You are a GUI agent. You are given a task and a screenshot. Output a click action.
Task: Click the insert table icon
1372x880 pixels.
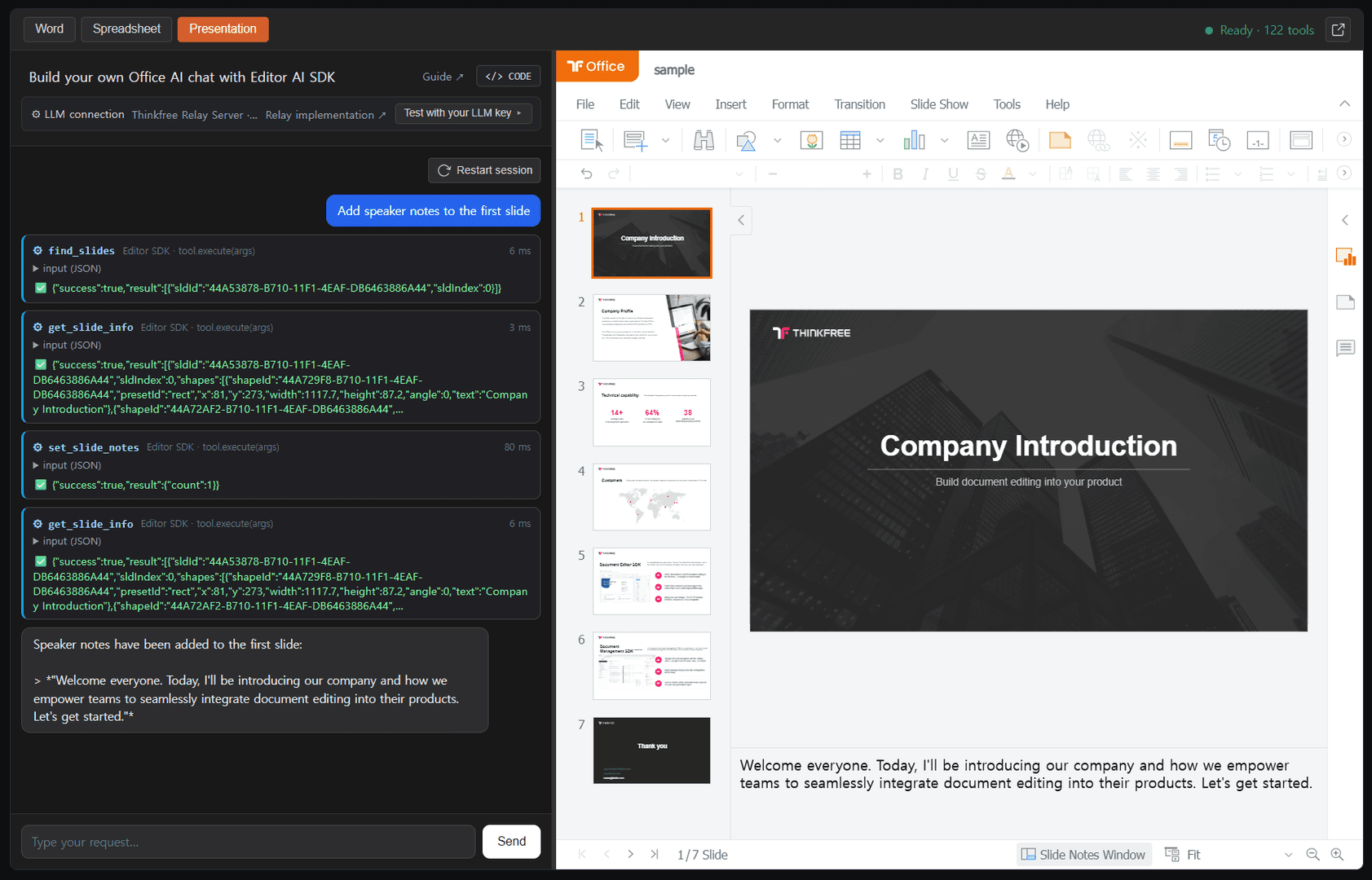850,140
